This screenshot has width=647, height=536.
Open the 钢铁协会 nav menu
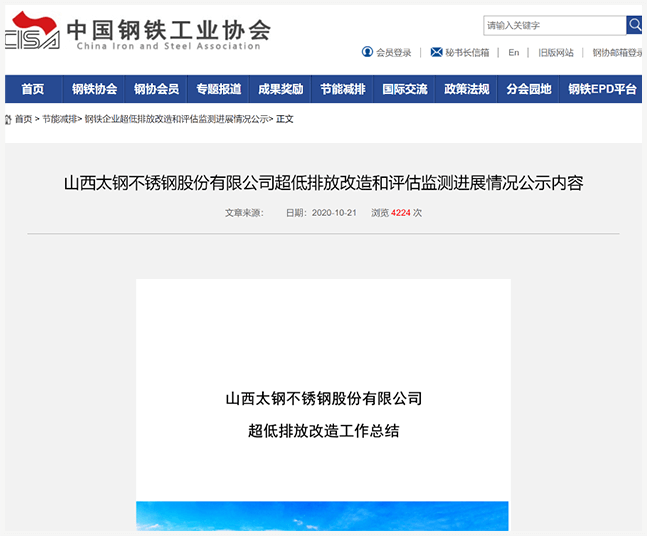tap(94, 89)
